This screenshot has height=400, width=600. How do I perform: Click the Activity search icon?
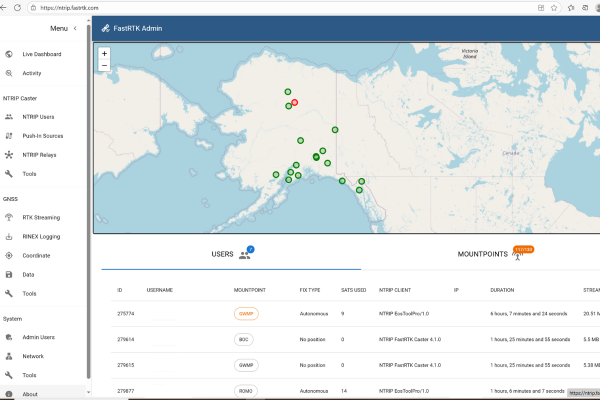pyautogui.click(x=9, y=73)
